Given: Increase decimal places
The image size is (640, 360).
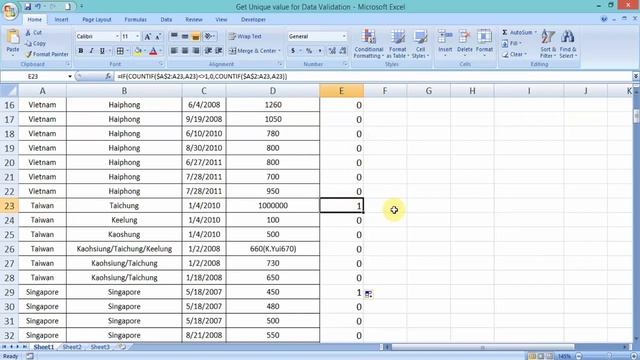Looking at the screenshot, I should tap(332, 51).
